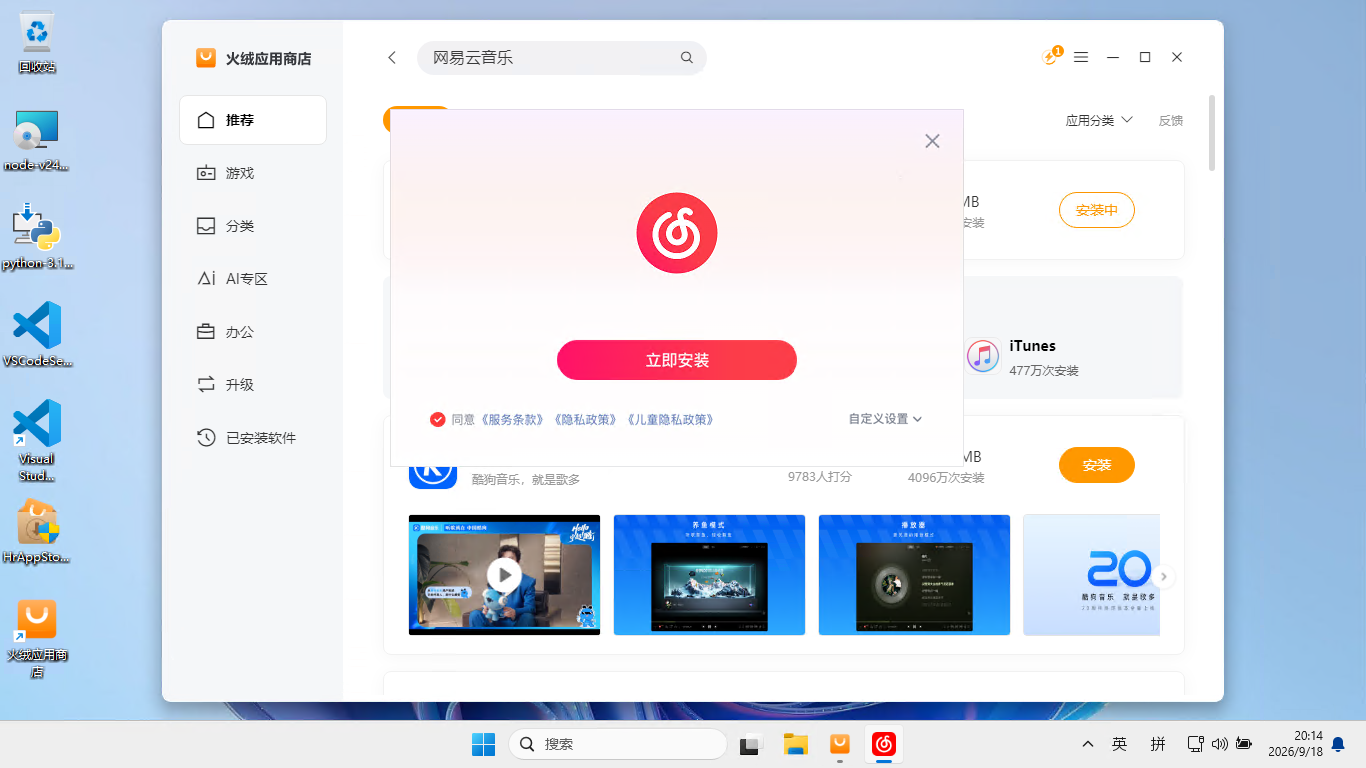
Task: Open the hamburger menu in 火绒应用商店
Action: point(1081,58)
